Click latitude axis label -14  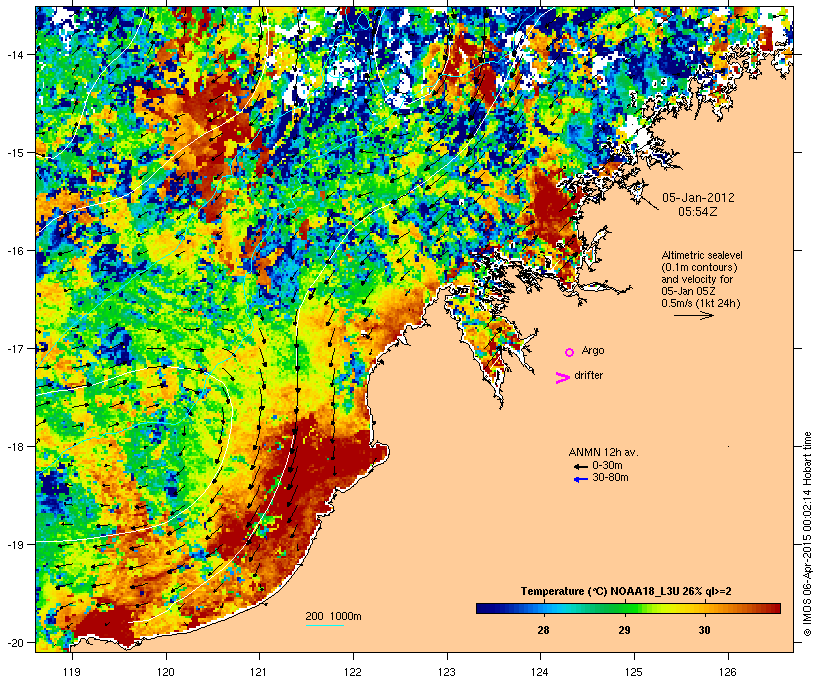click(x=14, y=54)
